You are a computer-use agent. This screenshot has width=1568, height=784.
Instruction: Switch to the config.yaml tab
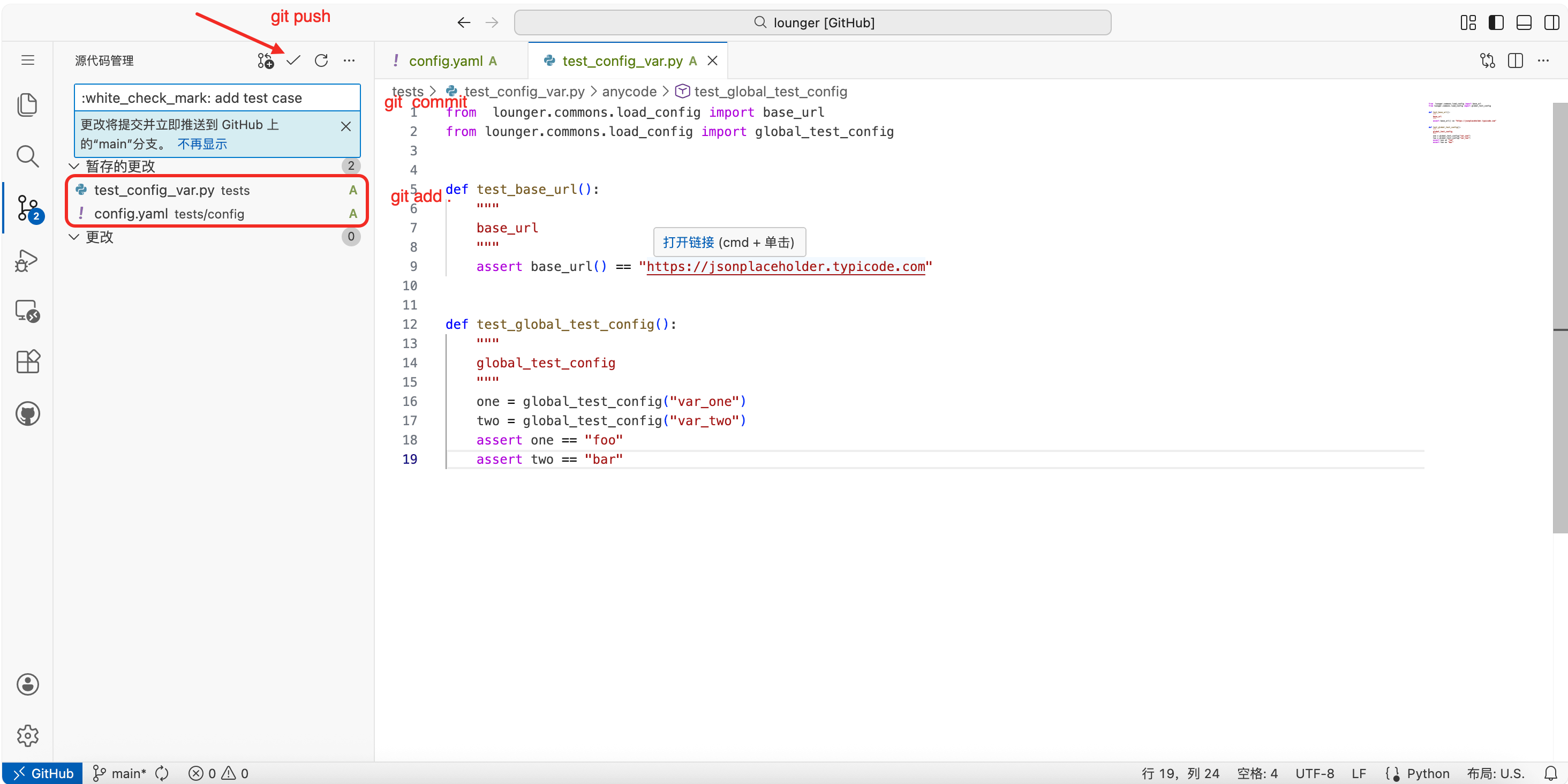click(446, 61)
